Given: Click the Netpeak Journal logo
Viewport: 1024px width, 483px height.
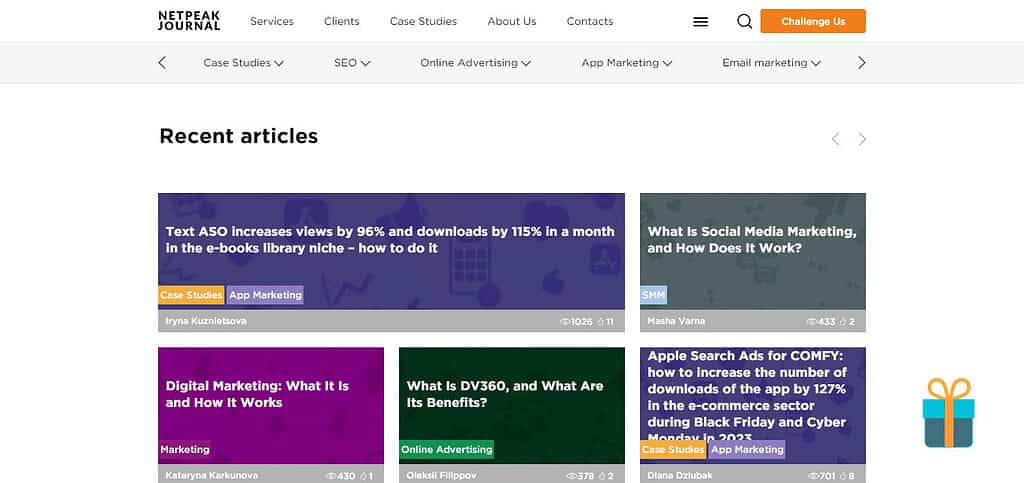Looking at the screenshot, I should tap(189, 21).
